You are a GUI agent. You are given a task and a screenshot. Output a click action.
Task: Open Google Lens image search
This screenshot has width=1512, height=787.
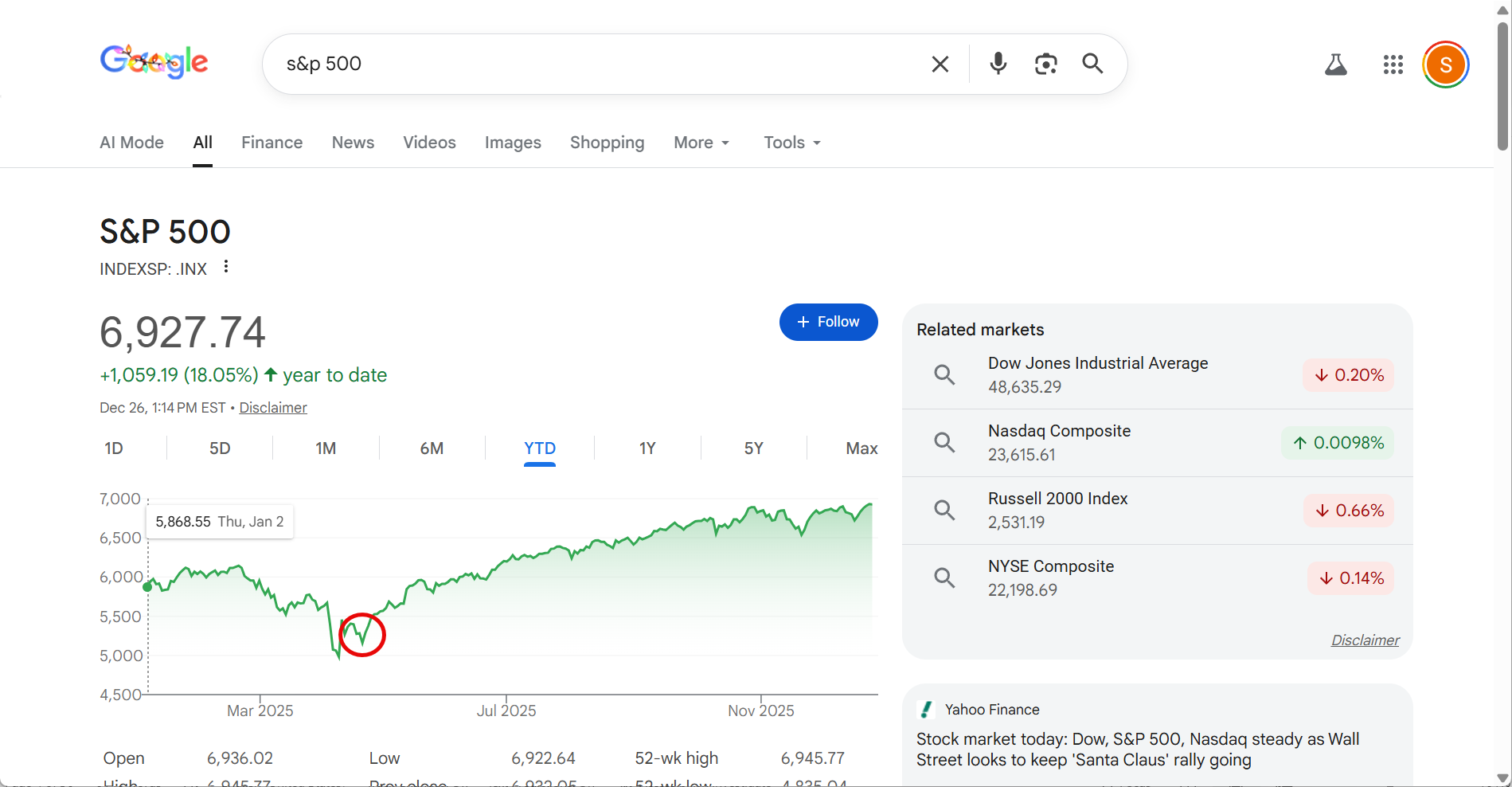point(1045,64)
